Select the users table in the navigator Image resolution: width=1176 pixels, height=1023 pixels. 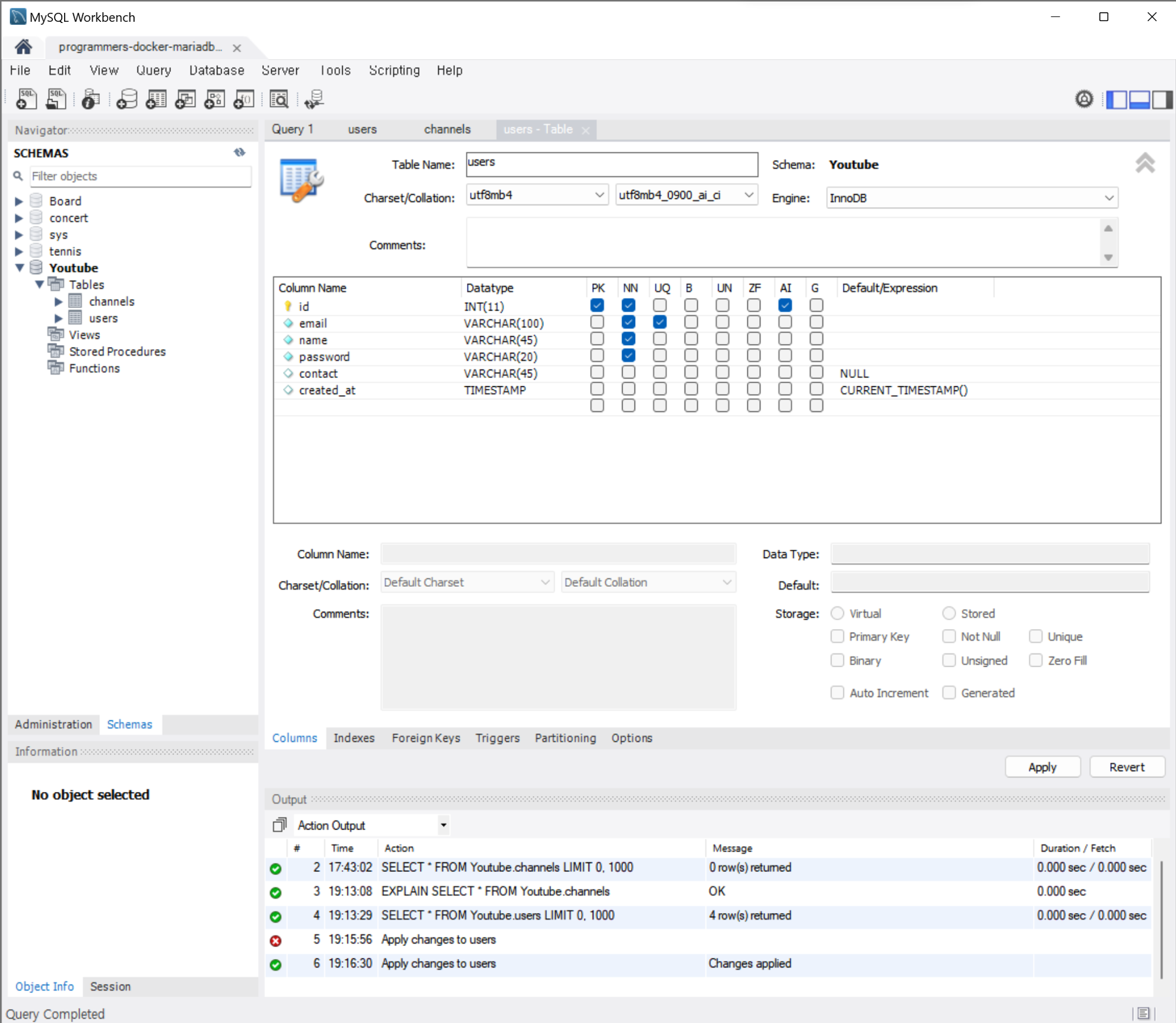pos(103,318)
